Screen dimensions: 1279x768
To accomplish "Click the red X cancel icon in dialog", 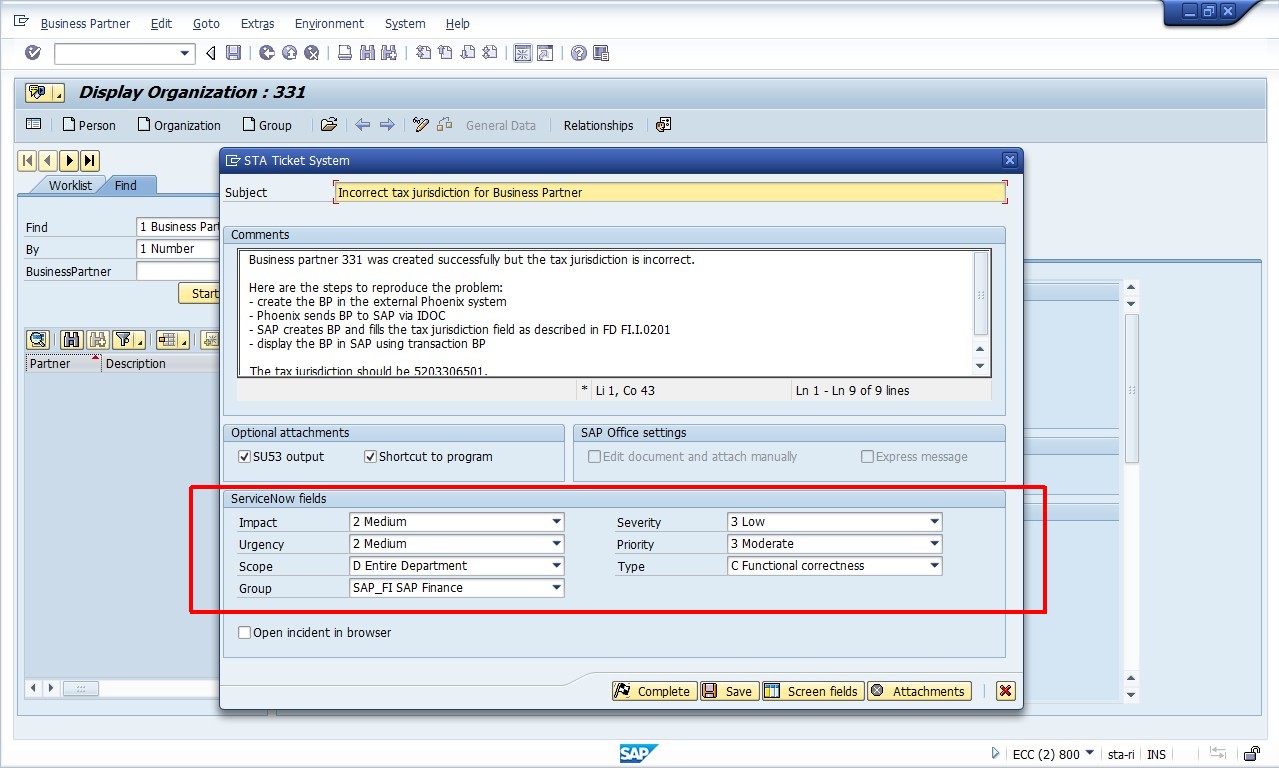I will tap(1005, 691).
